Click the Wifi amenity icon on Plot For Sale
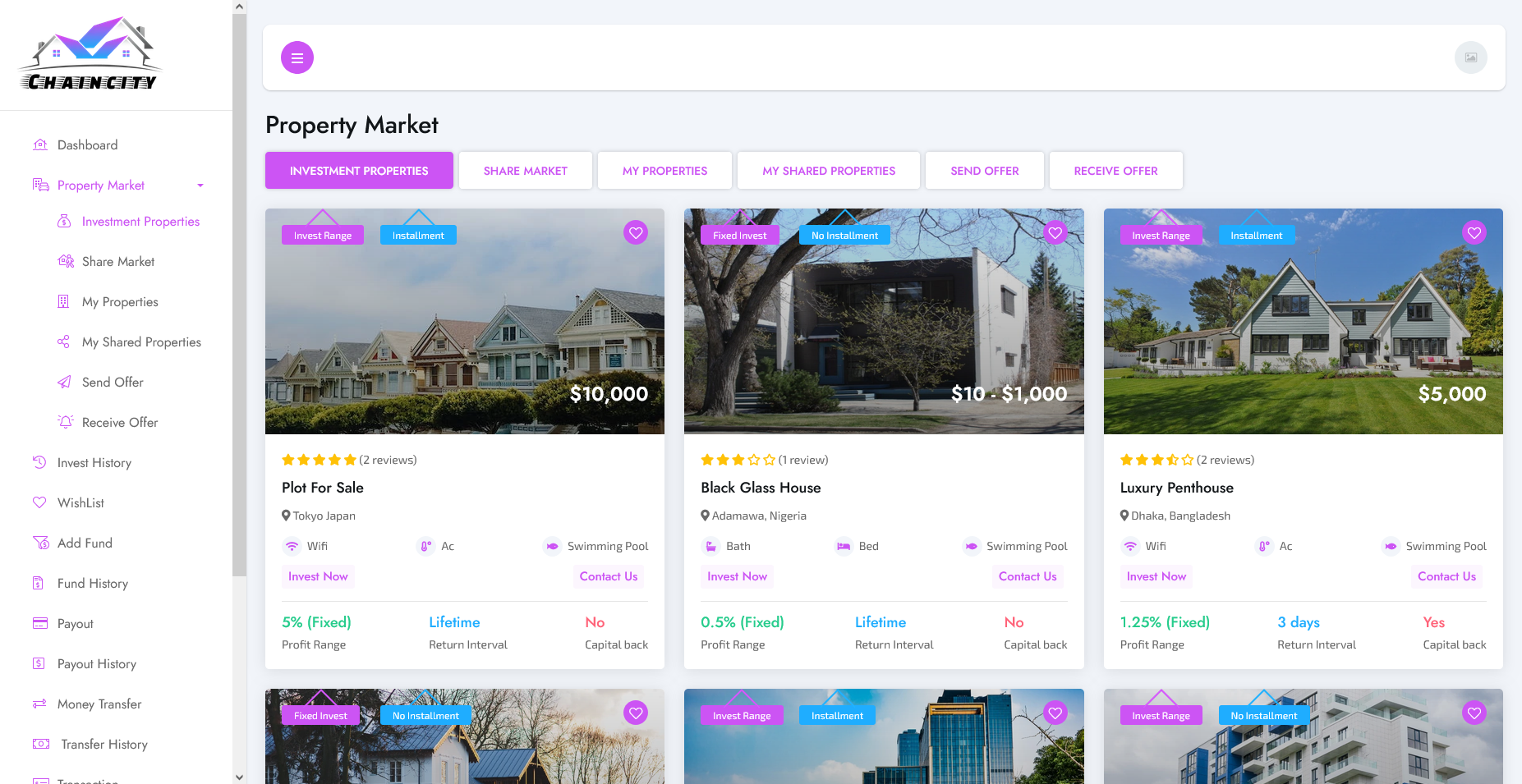 (x=292, y=547)
